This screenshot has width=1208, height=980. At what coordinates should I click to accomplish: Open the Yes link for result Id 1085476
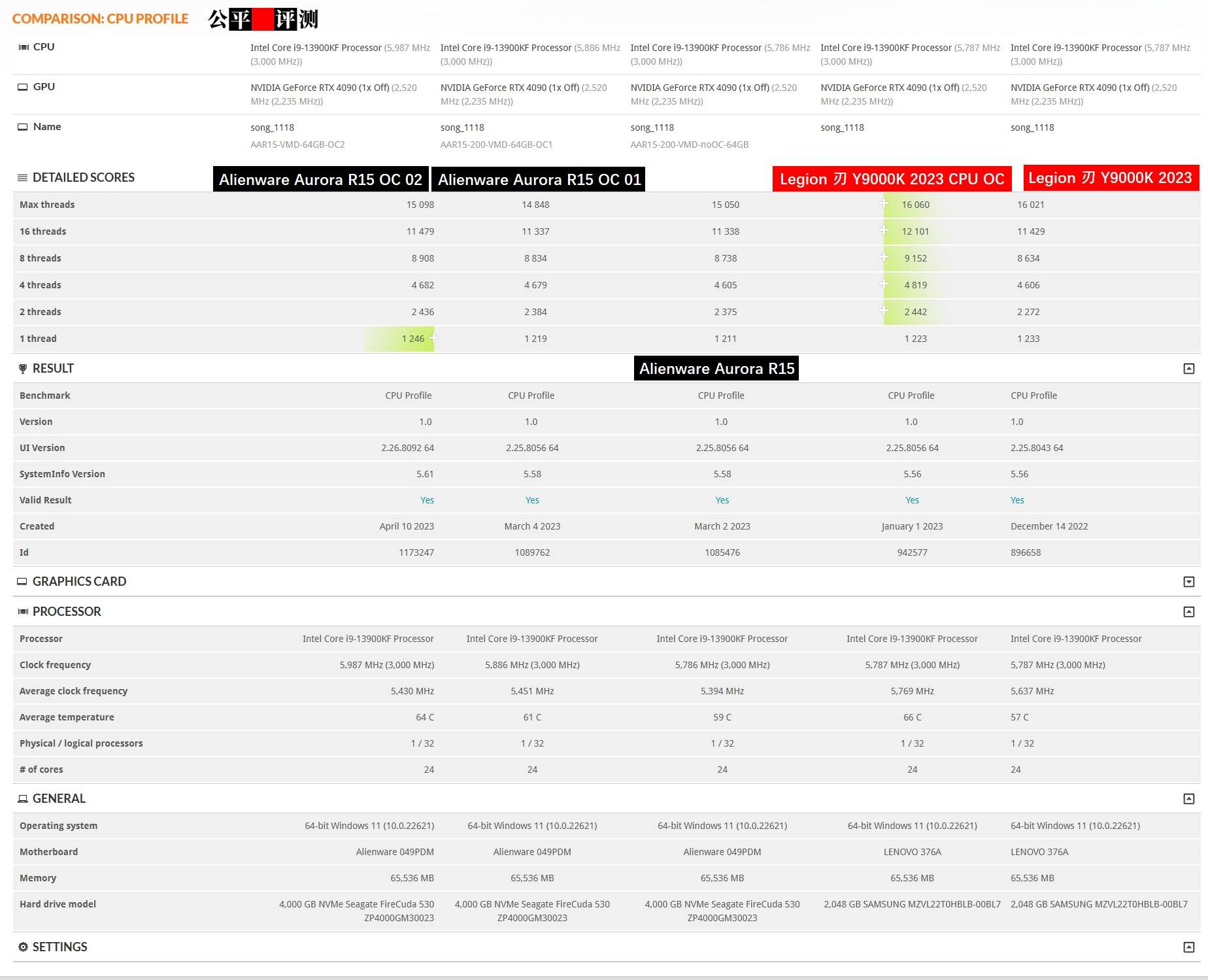pos(722,500)
